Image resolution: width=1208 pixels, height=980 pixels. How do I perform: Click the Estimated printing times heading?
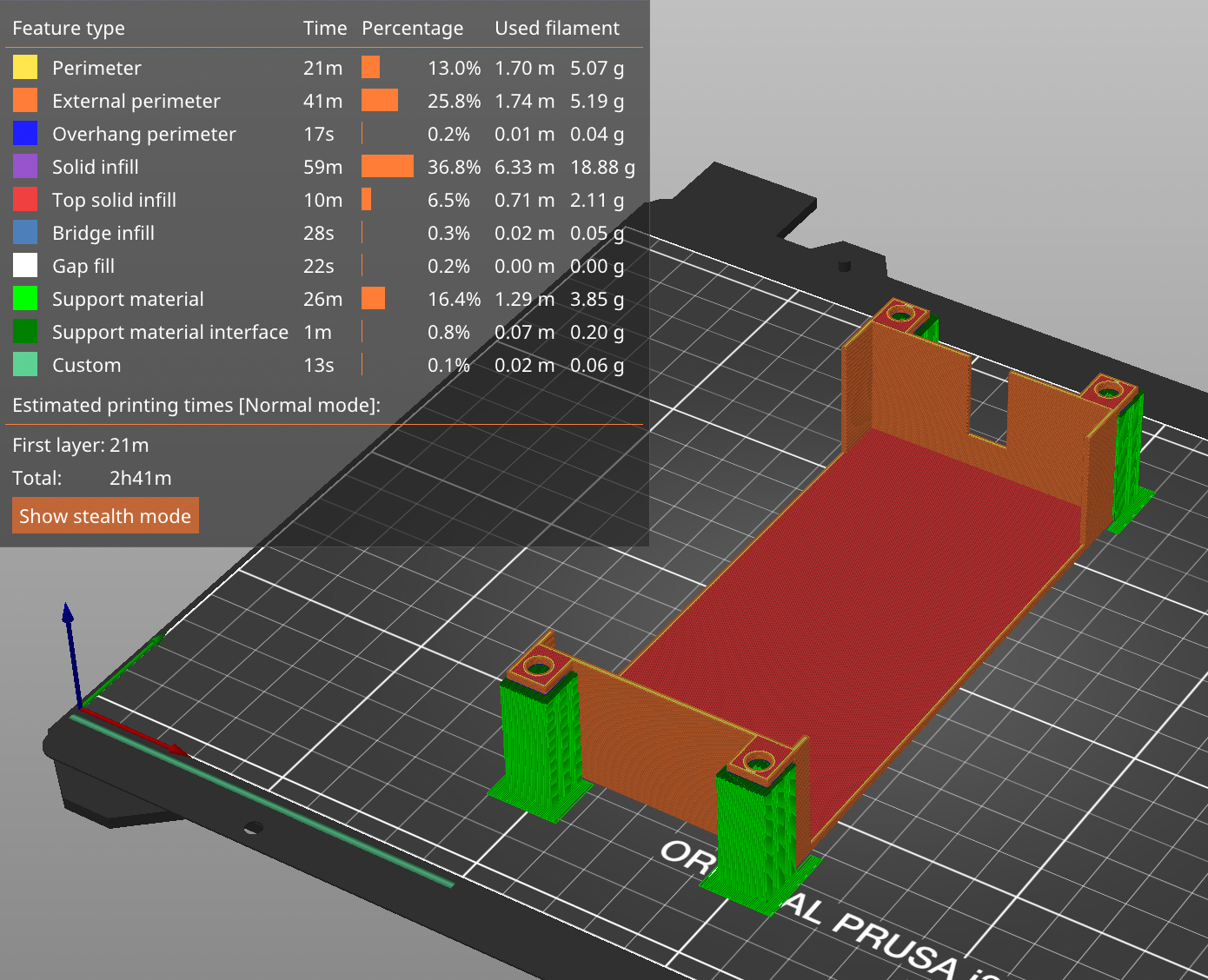[x=196, y=405]
